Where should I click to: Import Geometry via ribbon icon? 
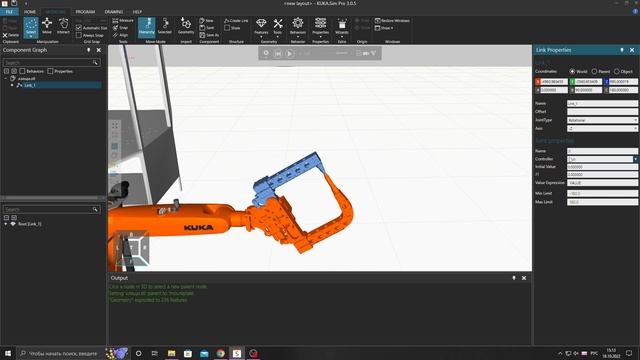click(186, 26)
